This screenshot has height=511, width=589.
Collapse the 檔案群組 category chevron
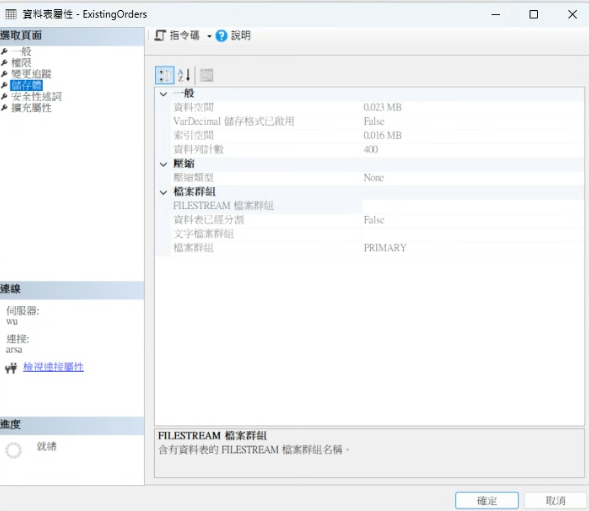pos(163,192)
